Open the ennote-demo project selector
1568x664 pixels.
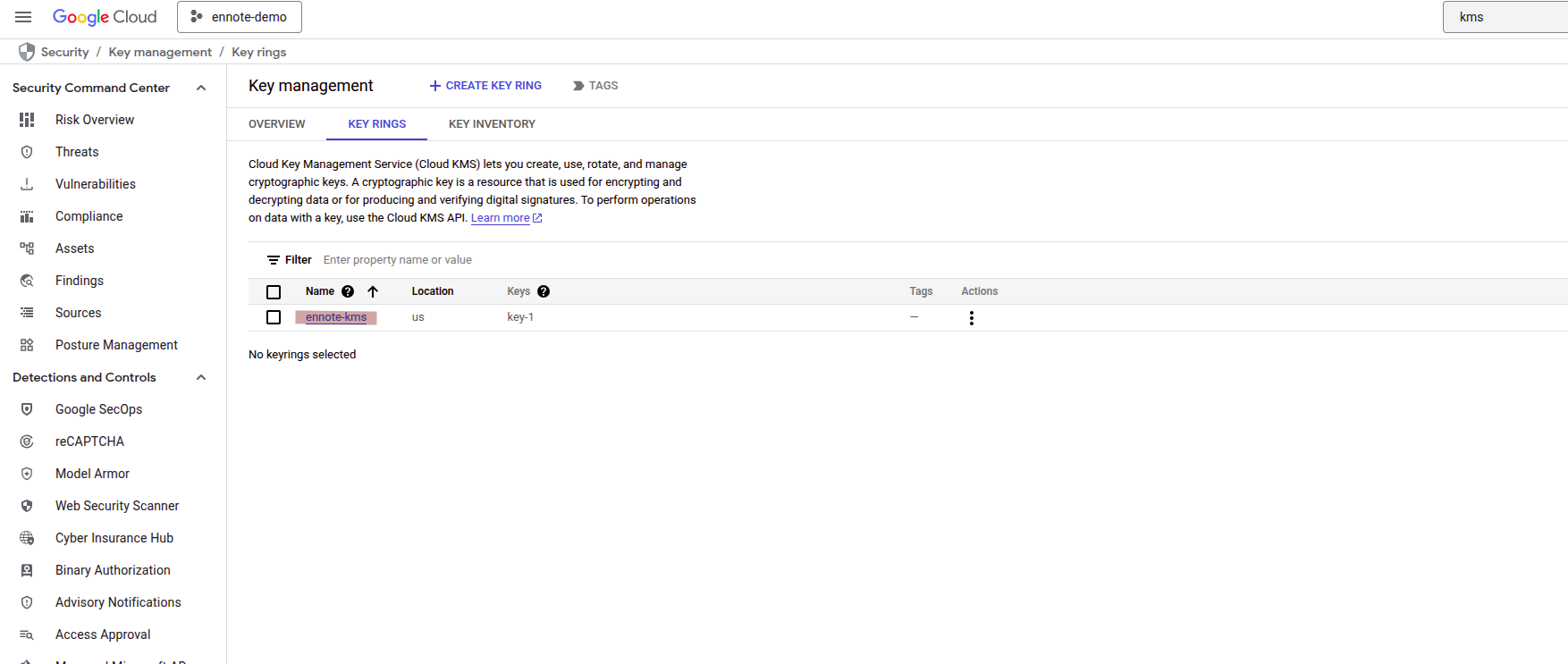tap(240, 17)
